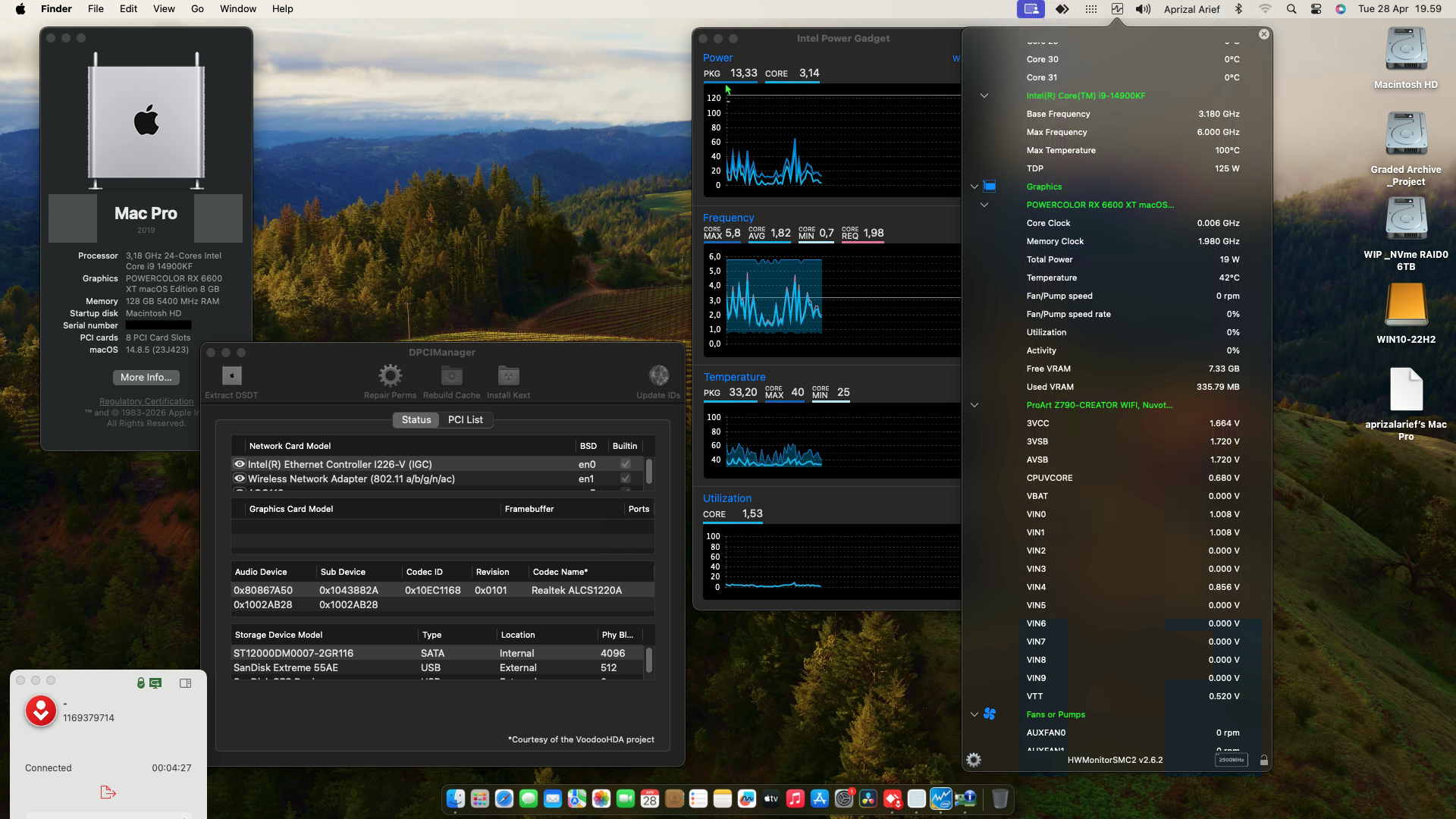Collapse the POWERCOLOR RX 6600 XT section
Screen dimensions: 1456x819
point(984,205)
